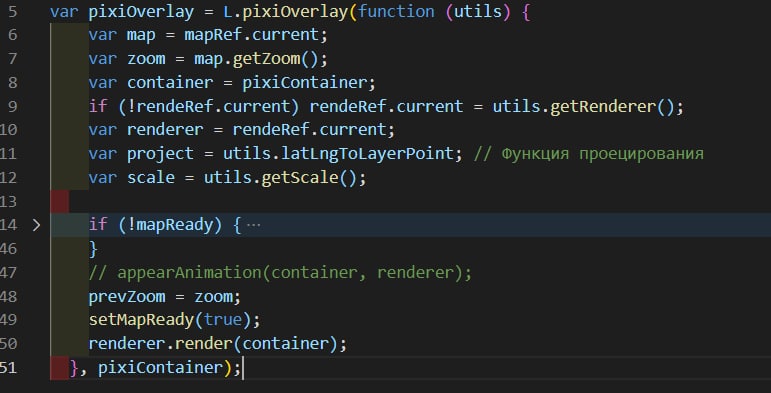The width and height of the screenshot is (771, 393).
Task: Click 'L.pixiOverlay' method call
Action: pyautogui.click(x=285, y=12)
